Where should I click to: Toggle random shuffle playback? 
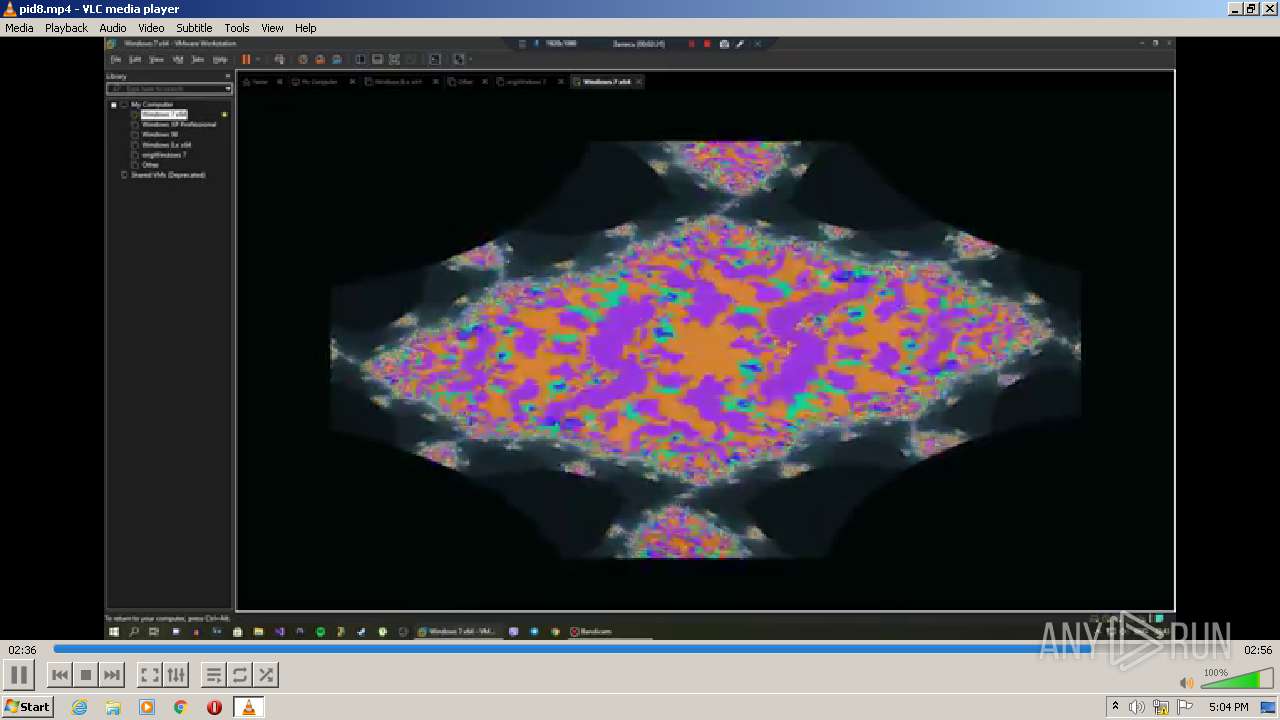(265, 675)
